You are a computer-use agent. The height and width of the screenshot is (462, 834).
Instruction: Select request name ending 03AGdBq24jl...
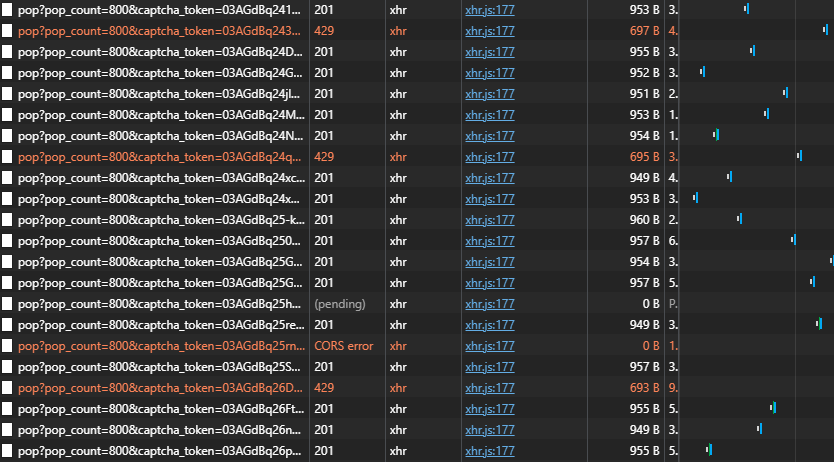(x=159, y=94)
